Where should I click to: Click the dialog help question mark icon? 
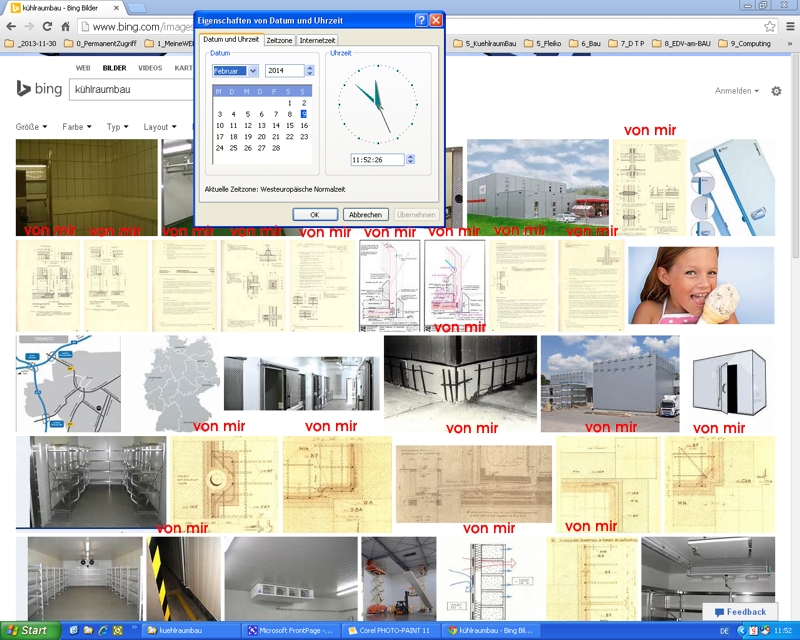tap(421, 19)
